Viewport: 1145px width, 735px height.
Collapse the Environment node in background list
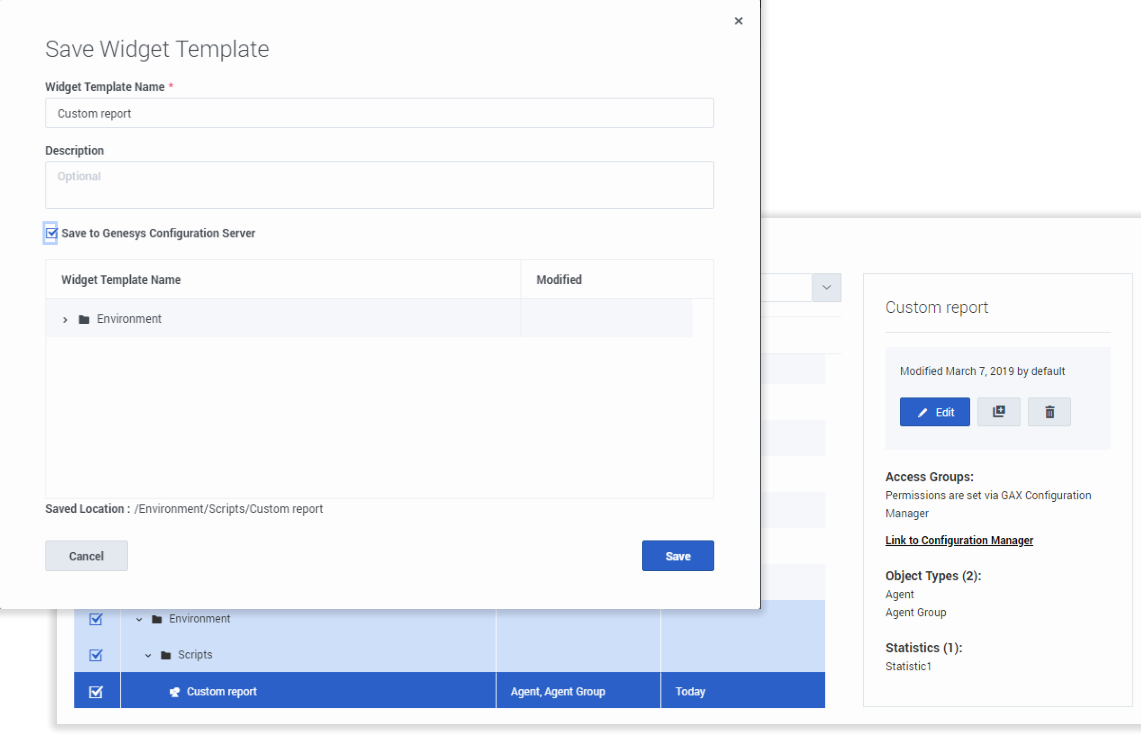139,620
